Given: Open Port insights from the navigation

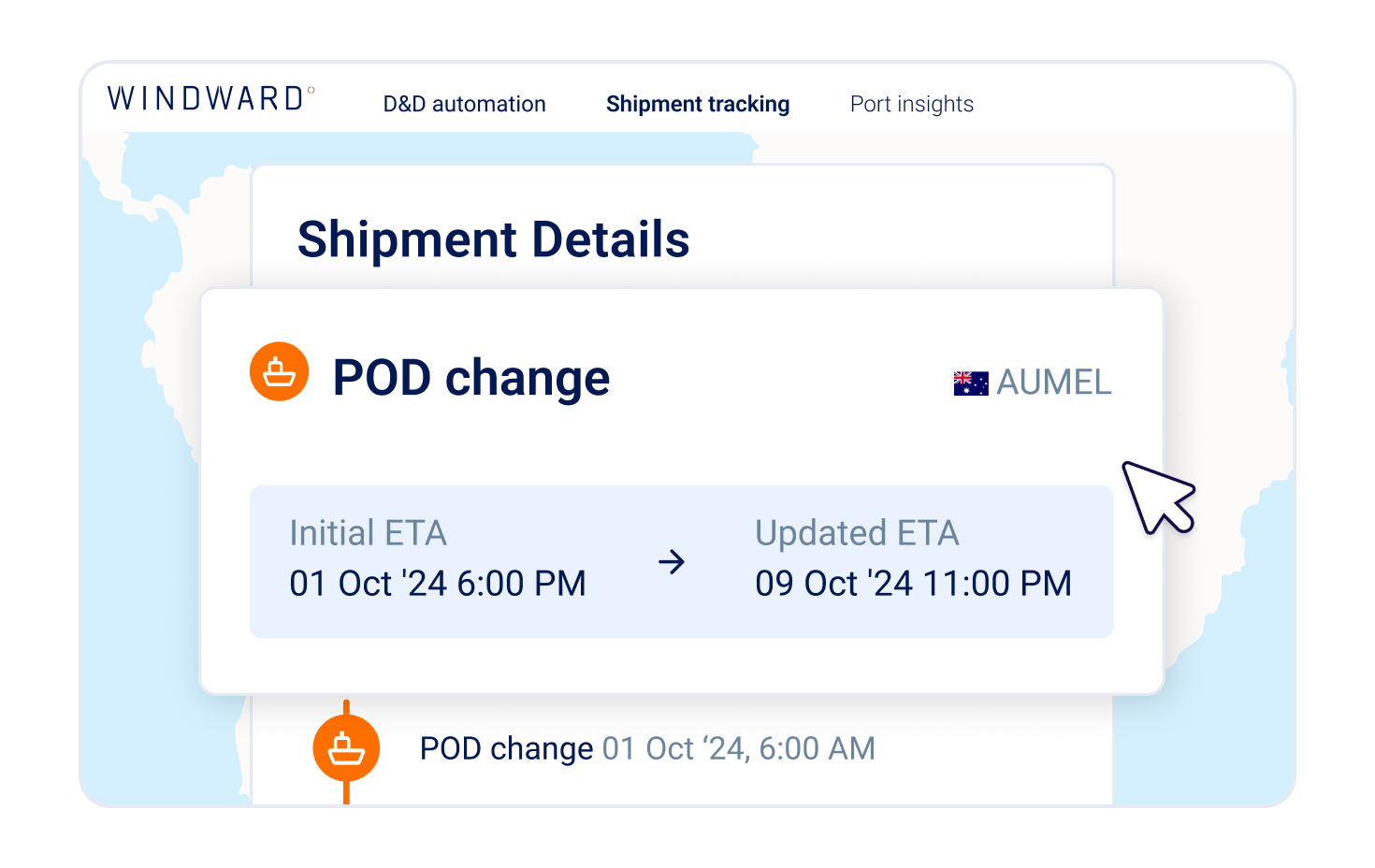Looking at the screenshot, I should (911, 104).
